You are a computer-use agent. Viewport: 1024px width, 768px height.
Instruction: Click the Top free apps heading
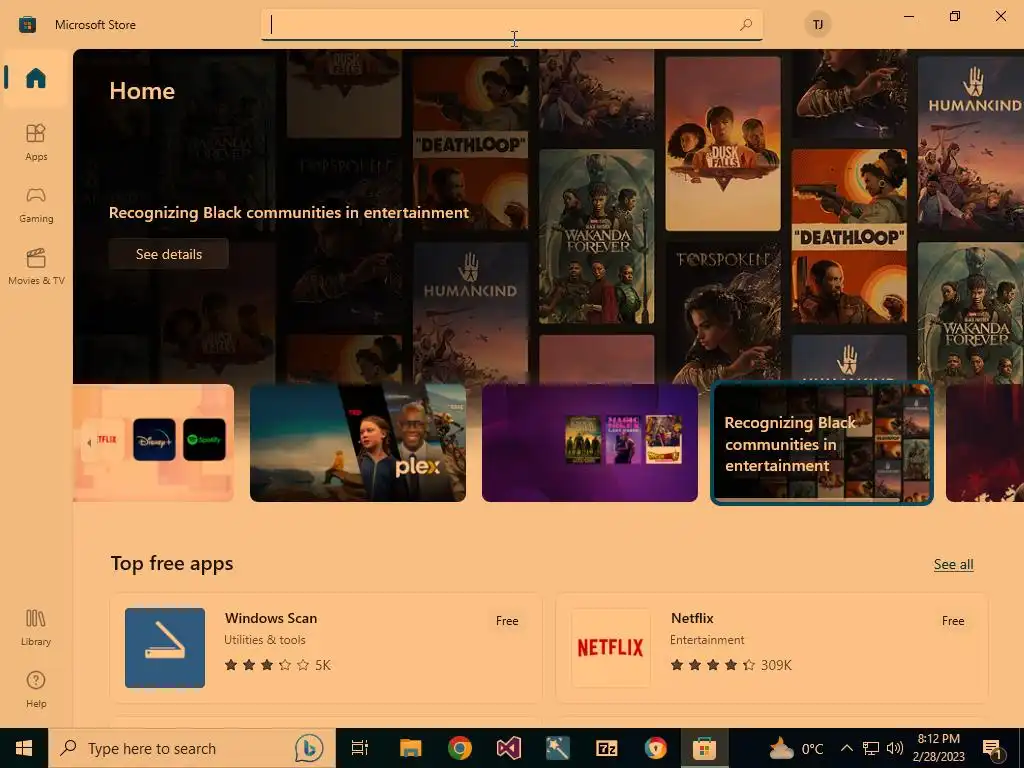pyautogui.click(x=172, y=563)
